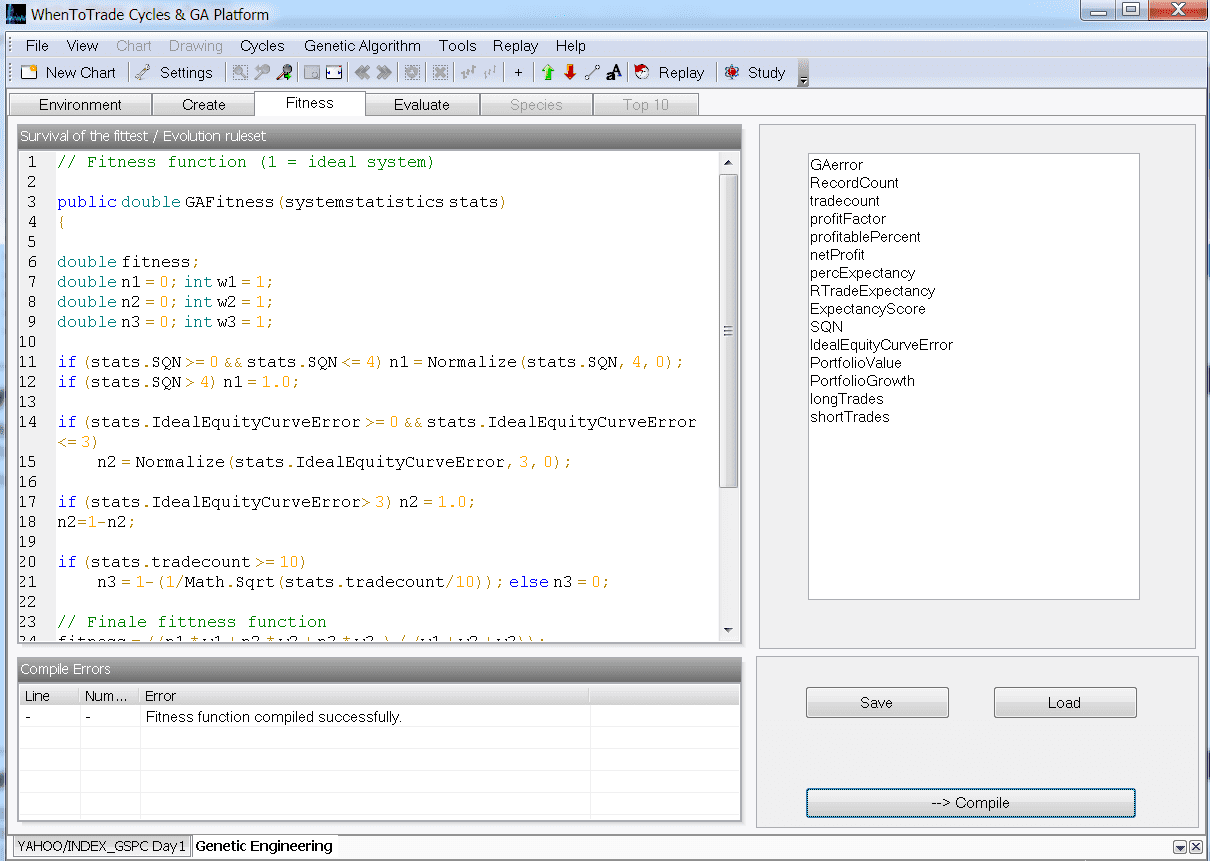Click the Study toolbar button
1210x861 pixels.
pyautogui.click(x=755, y=72)
